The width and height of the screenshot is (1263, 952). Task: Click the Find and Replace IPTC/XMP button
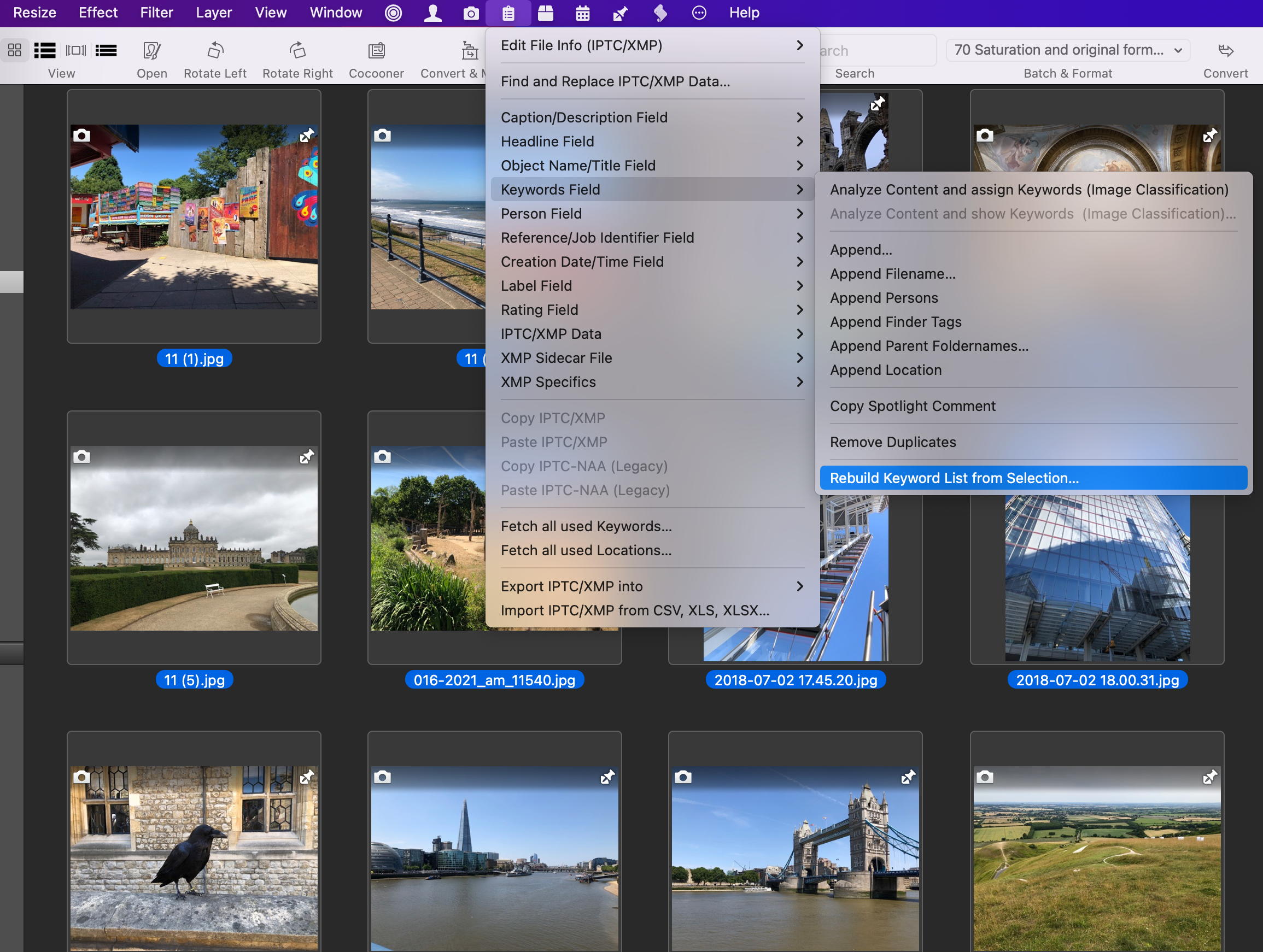coord(614,81)
